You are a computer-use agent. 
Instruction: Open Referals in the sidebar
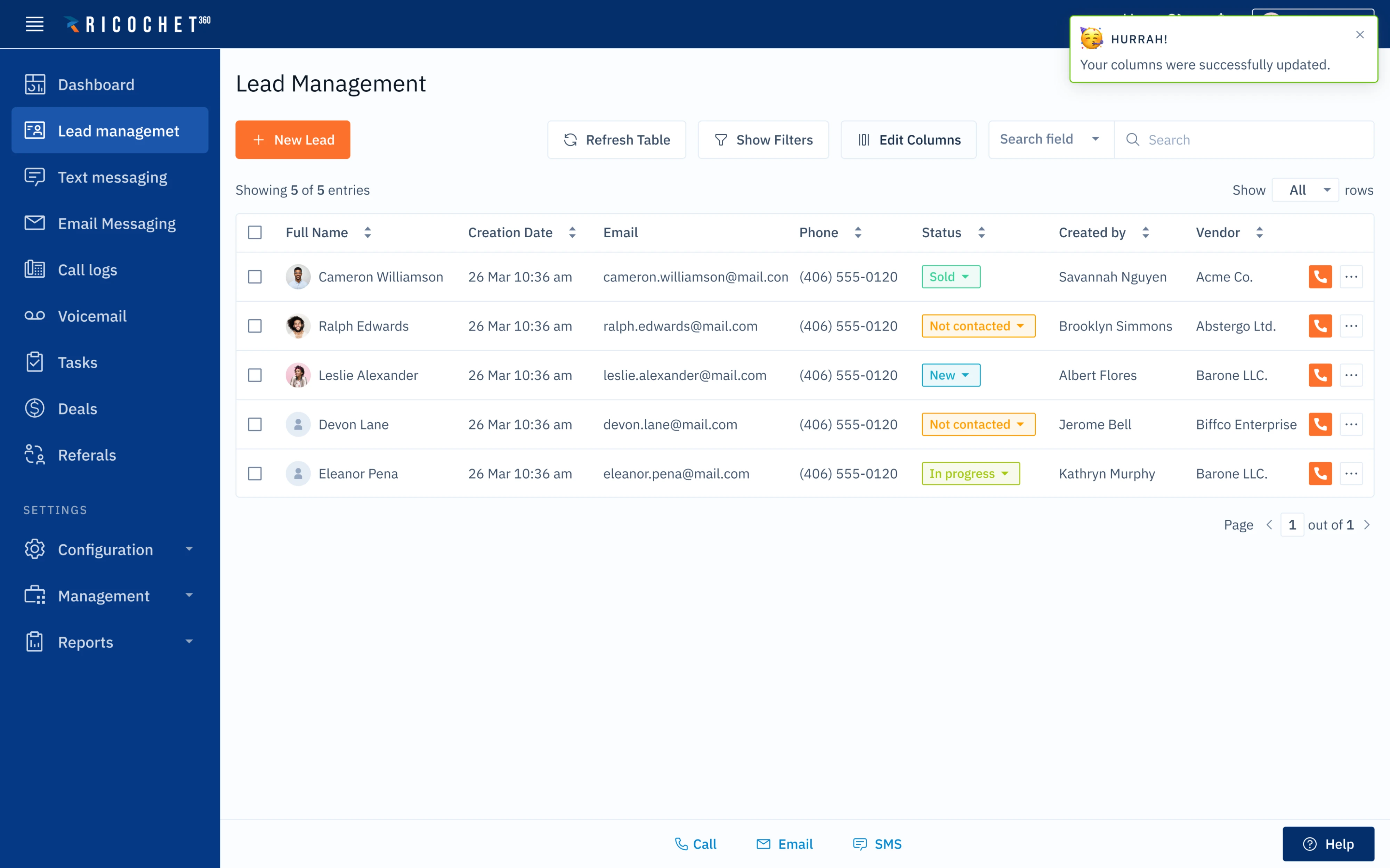coord(110,455)
